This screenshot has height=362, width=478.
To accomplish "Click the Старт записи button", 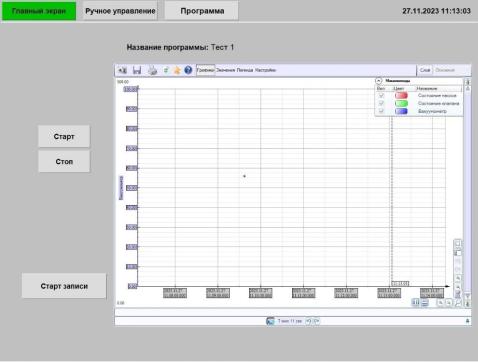I will click(64, 286).
